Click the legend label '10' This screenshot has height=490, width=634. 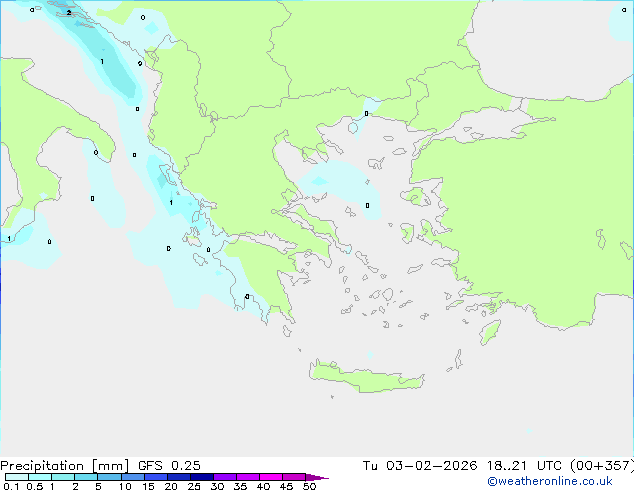(x=125, y=486)
